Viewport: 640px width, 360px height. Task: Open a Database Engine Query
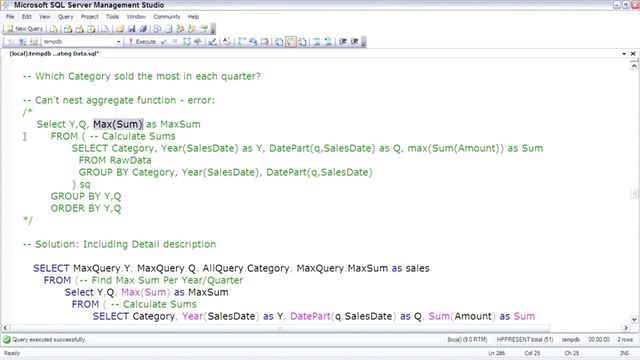(54, 29)
